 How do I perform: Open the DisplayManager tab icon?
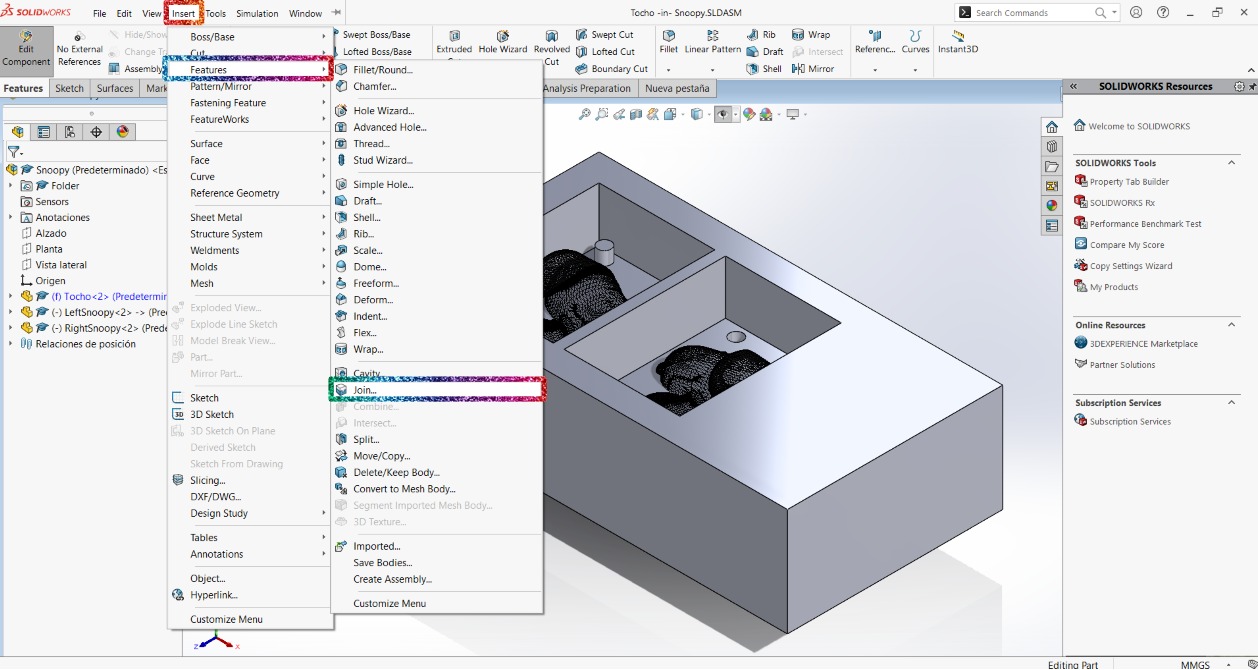point(122,132)
